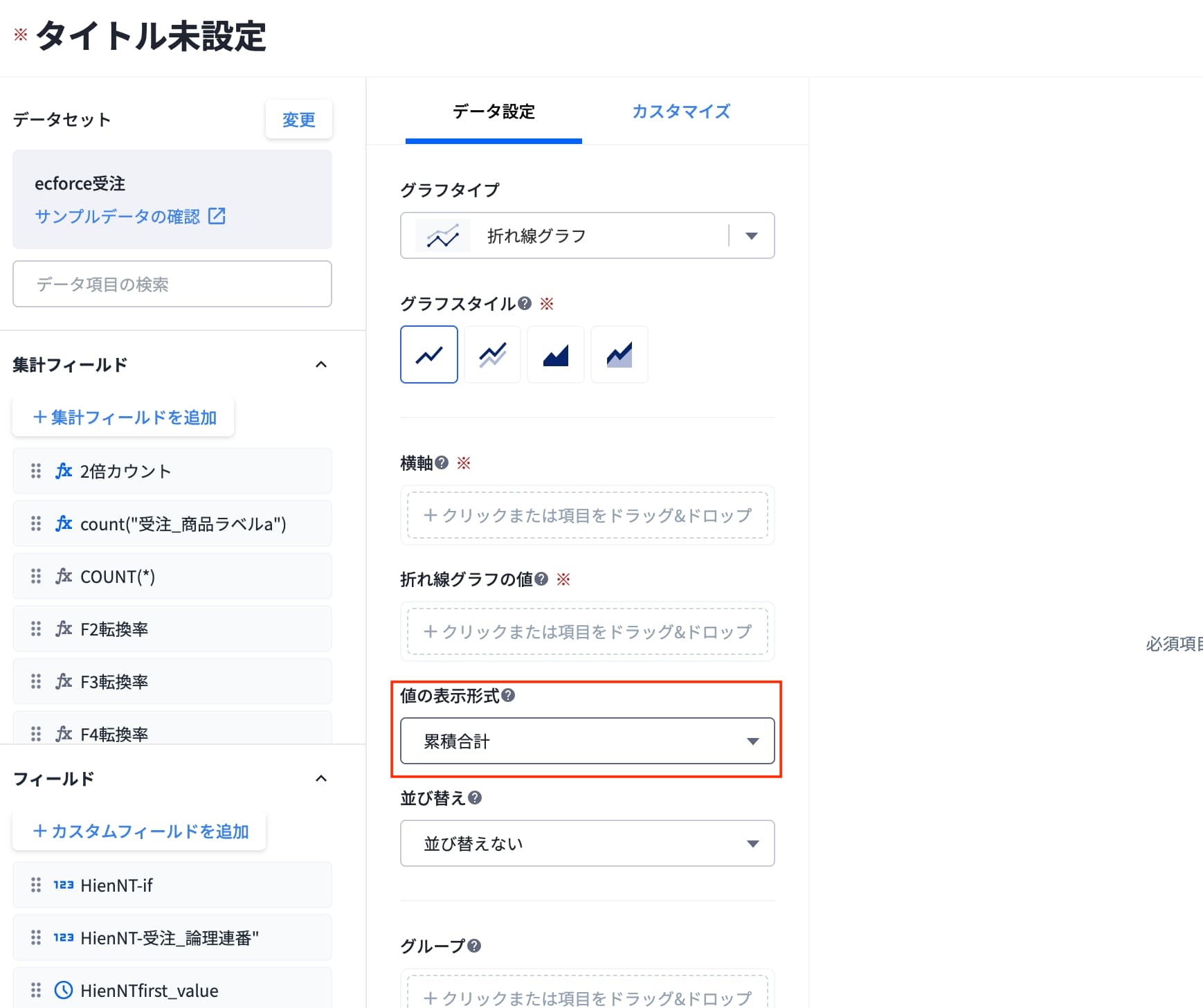
Task: Click the データ項目の検索 search field
Action: pyautogui.click(x=172, y=284)
